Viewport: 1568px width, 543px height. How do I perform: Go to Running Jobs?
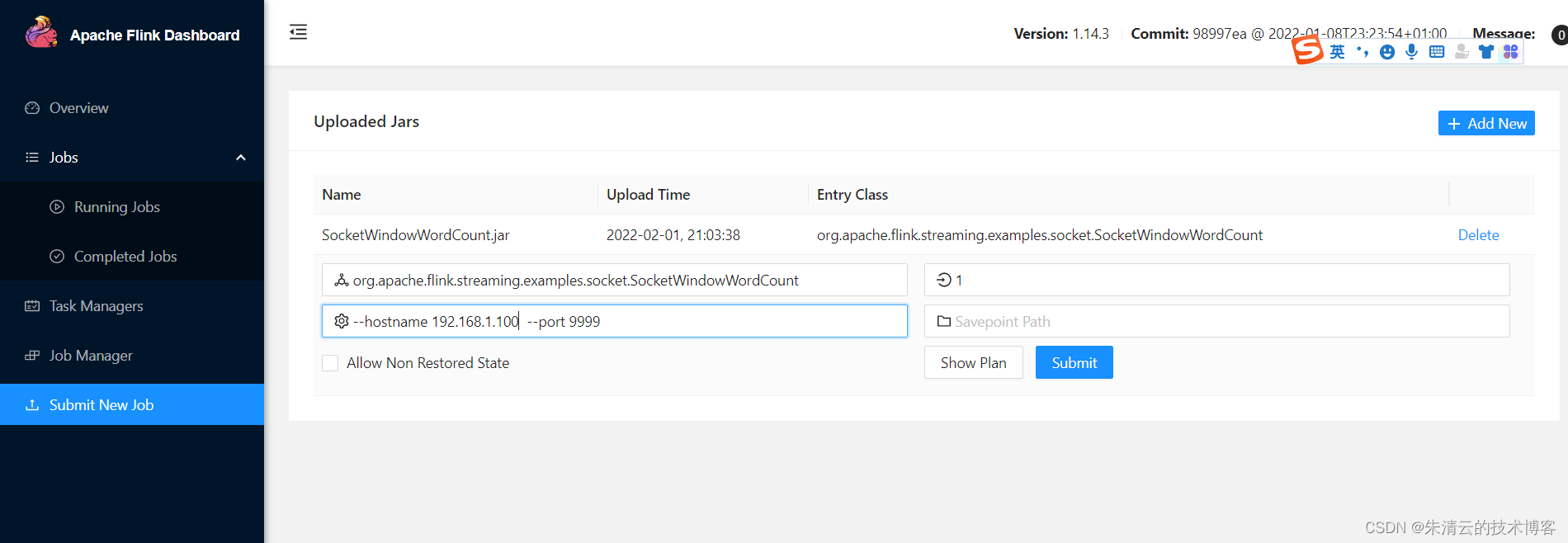pos(132,207)
